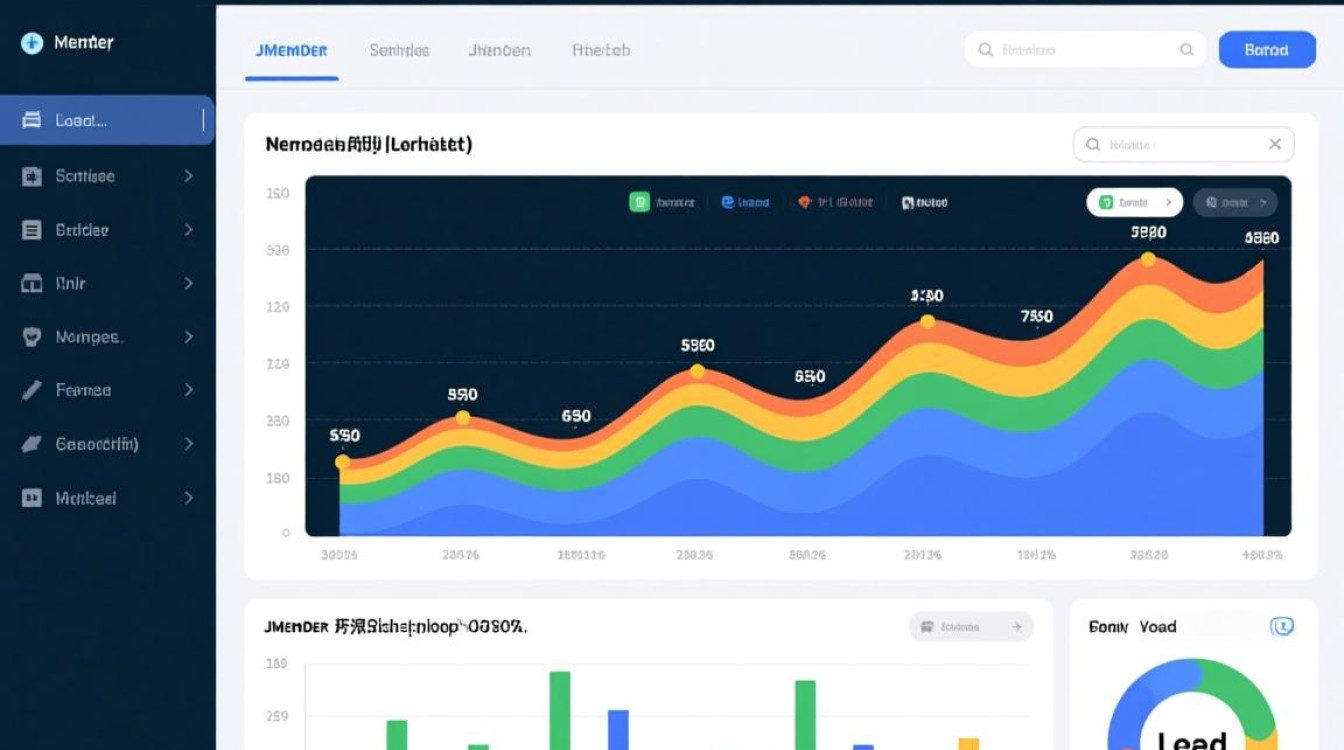Switch to the fourth top tab

click(600, 50)
